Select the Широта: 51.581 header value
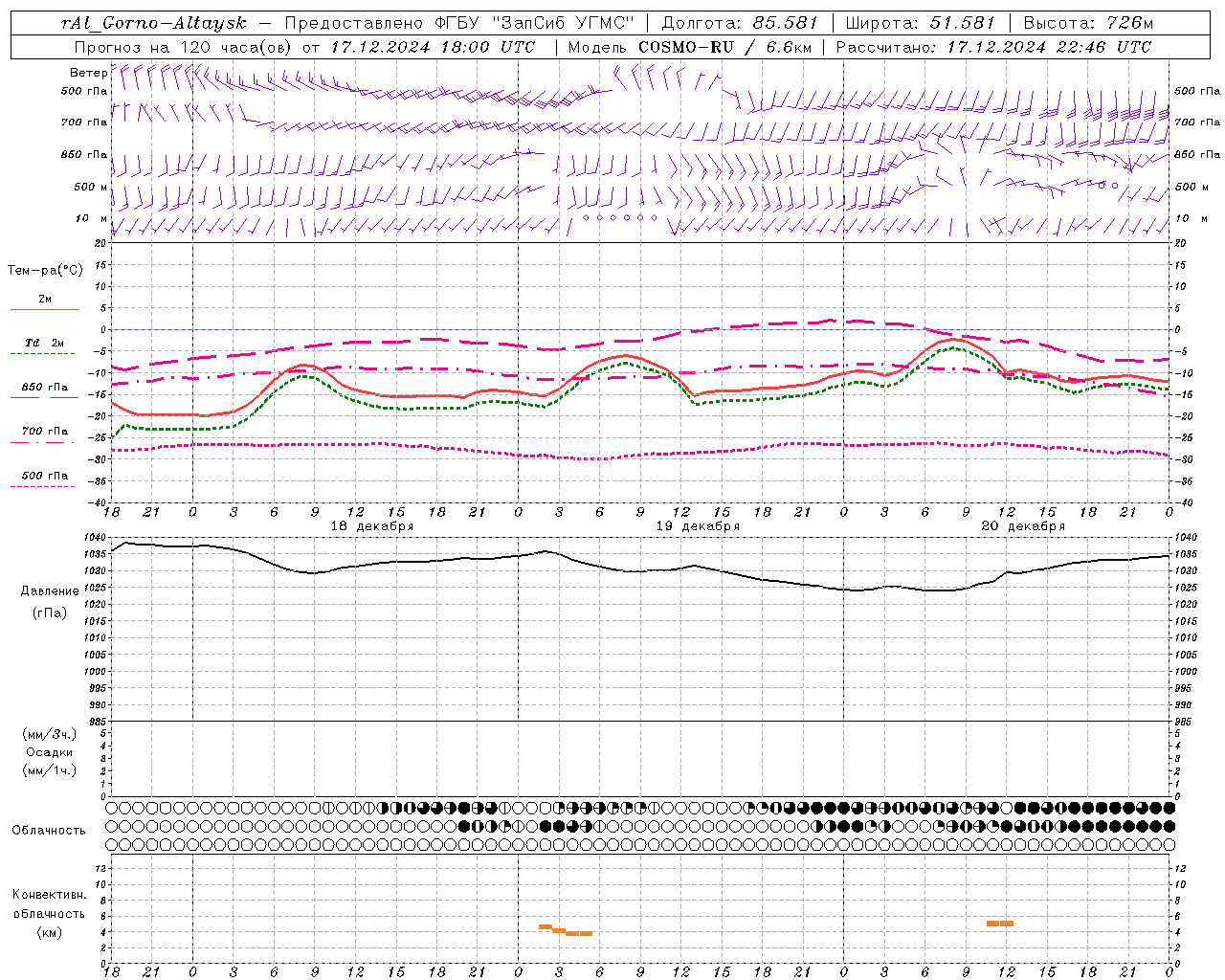This screenshot has width=1225, height=980. [x=921, y=23]
